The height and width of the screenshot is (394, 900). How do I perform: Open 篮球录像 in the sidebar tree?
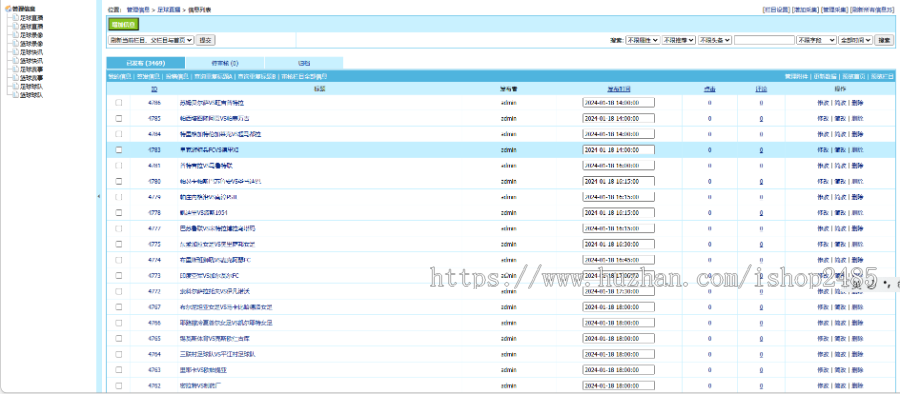(x=32, y=44)
